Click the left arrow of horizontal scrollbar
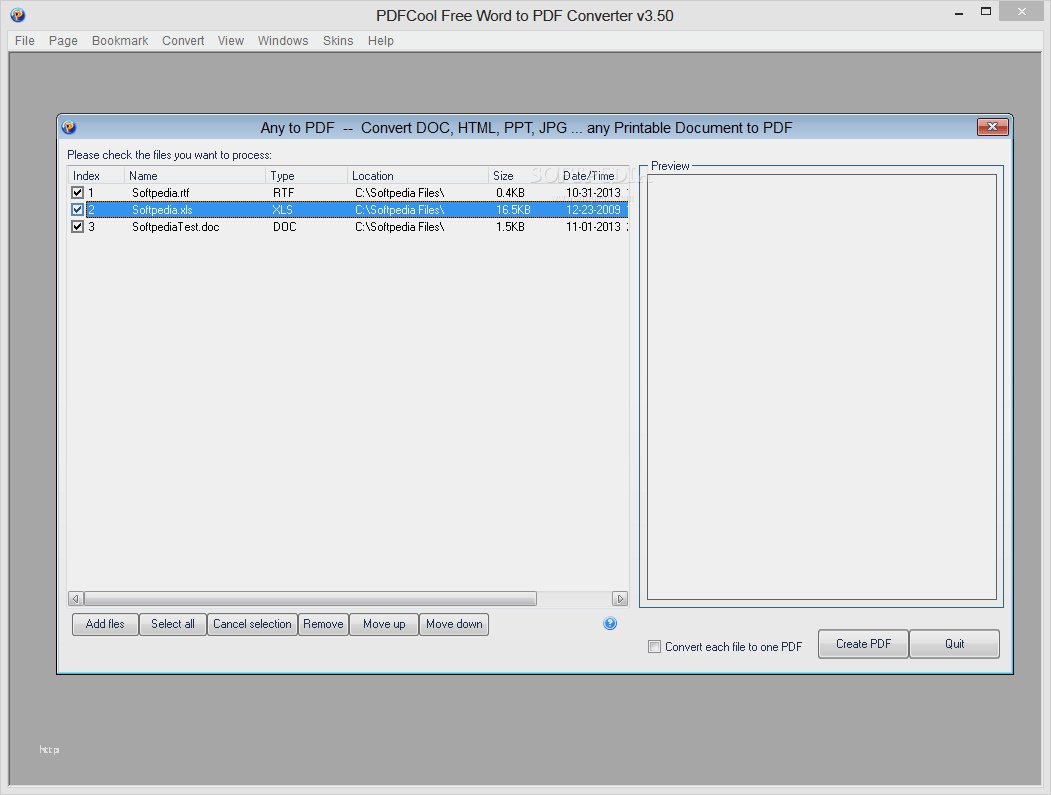 [x=76, y=599]
